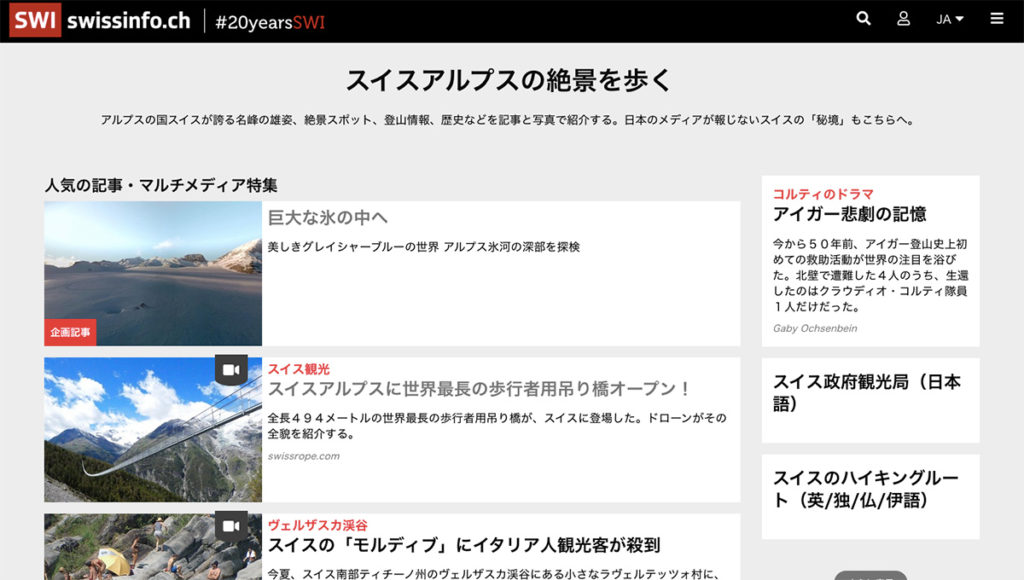Click the user account icon
This screenshot has height=580, width=1024.
pyautogui.click(x=903, y=18)
